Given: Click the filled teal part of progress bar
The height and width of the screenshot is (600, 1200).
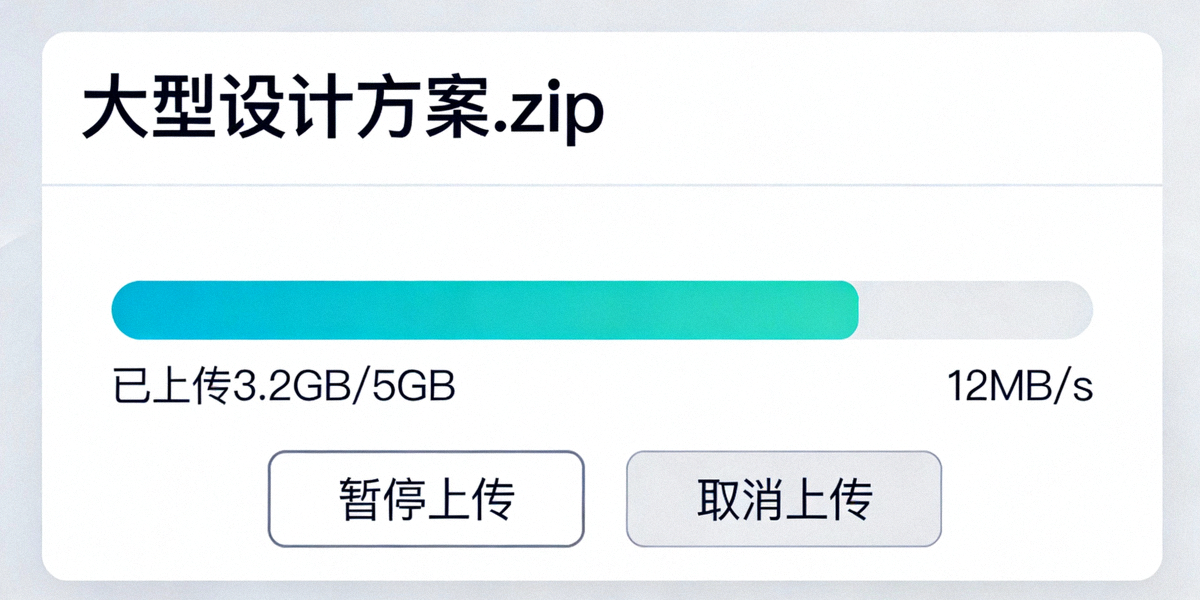Looking at the screenshot, I should (480, 310).
